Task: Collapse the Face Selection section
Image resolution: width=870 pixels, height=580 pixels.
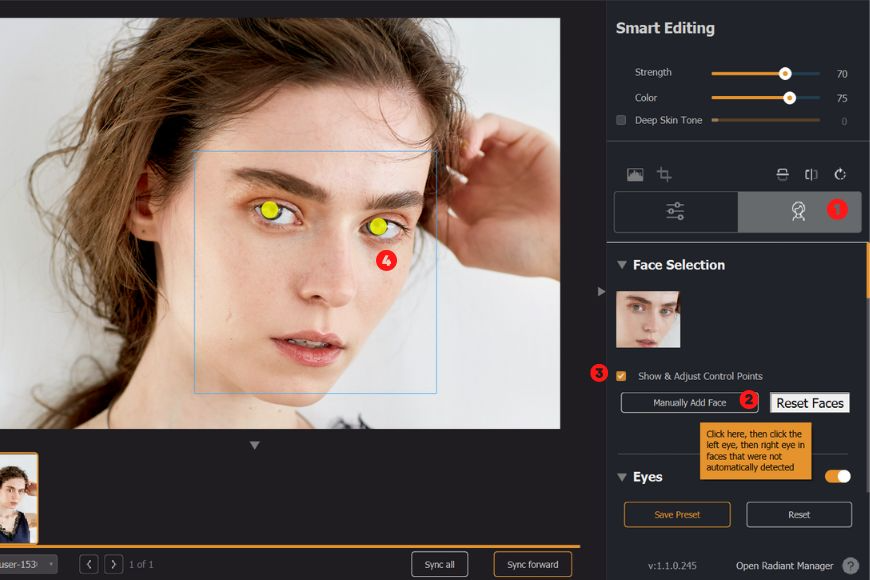Action: (x=622, y=265)
